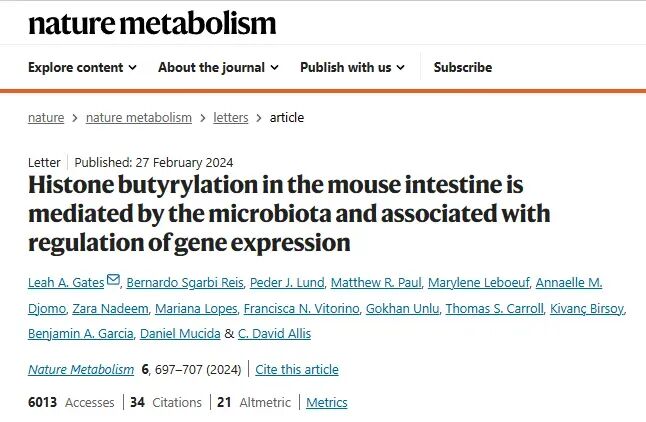Expand the Explore content dropdown

(82, 67)
